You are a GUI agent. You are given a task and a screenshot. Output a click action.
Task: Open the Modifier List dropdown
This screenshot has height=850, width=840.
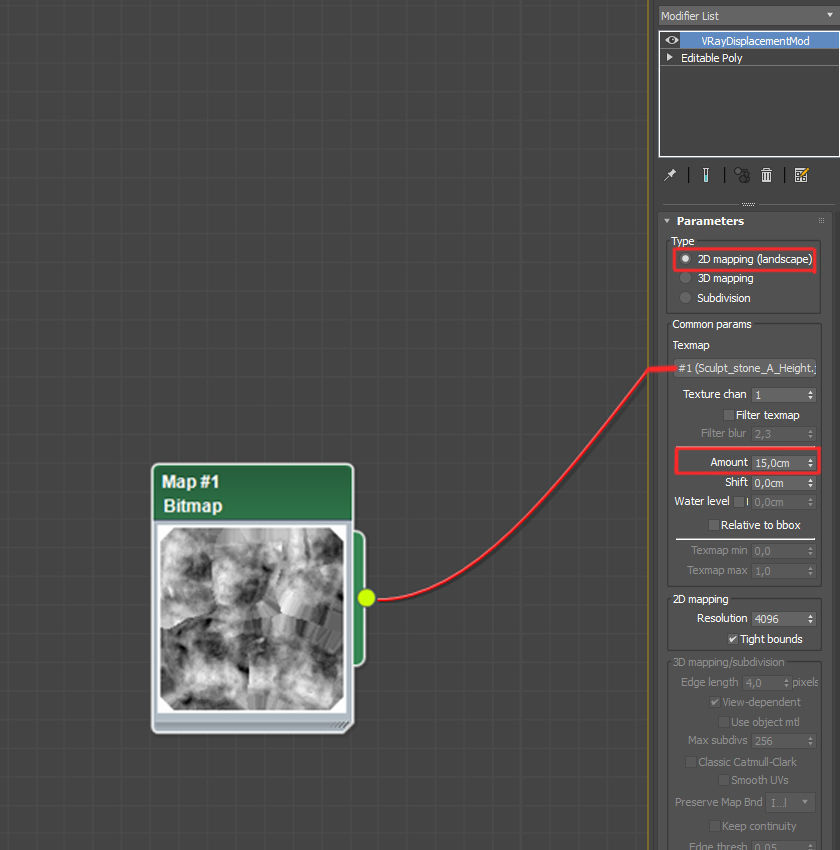click(748, 16)
